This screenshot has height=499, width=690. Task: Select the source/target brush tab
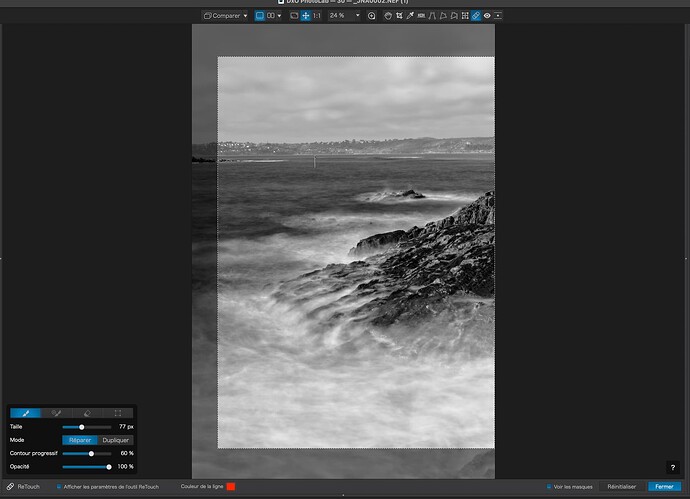point(56,413)
